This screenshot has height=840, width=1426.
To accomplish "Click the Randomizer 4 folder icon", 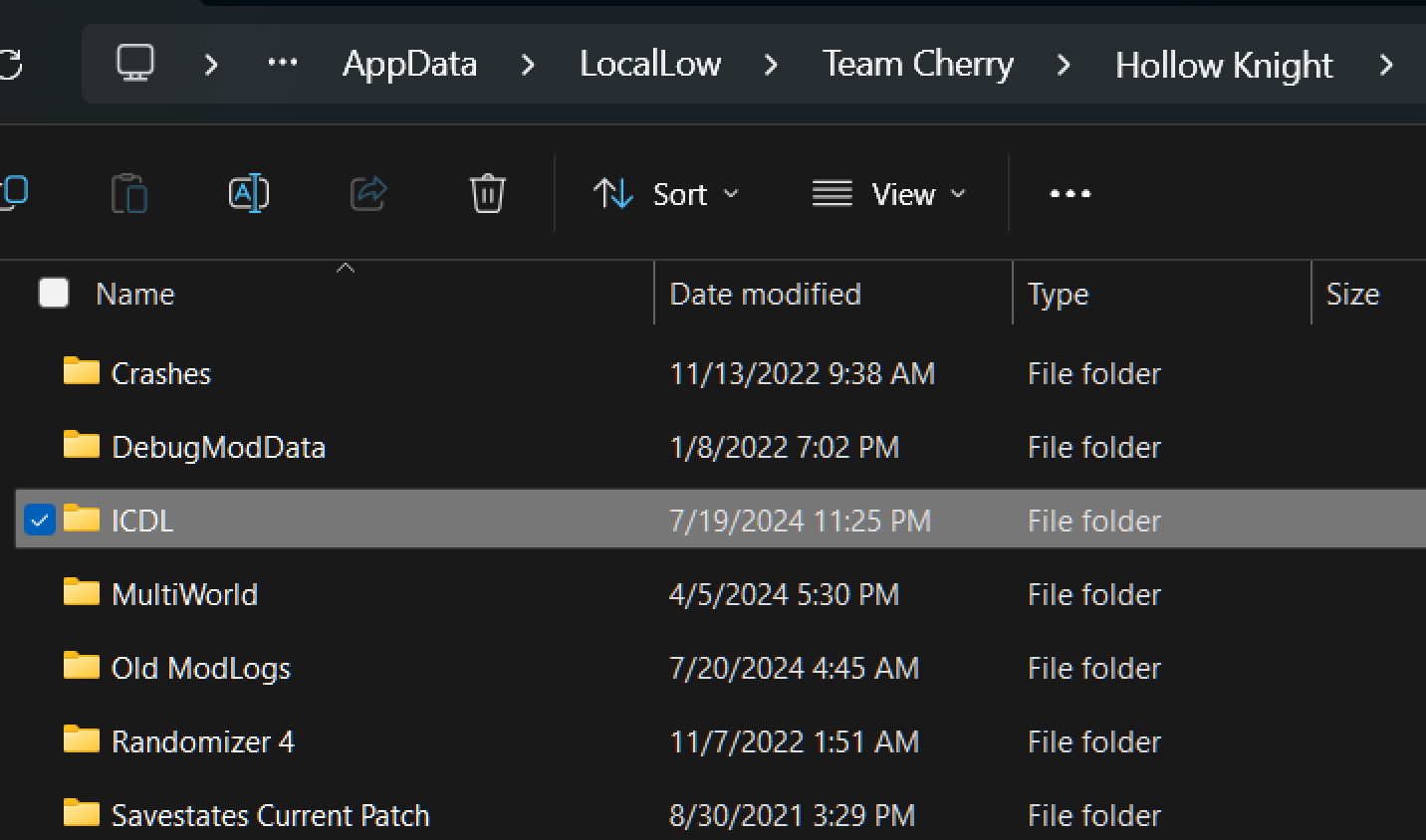I will click(x=82, y=738).
